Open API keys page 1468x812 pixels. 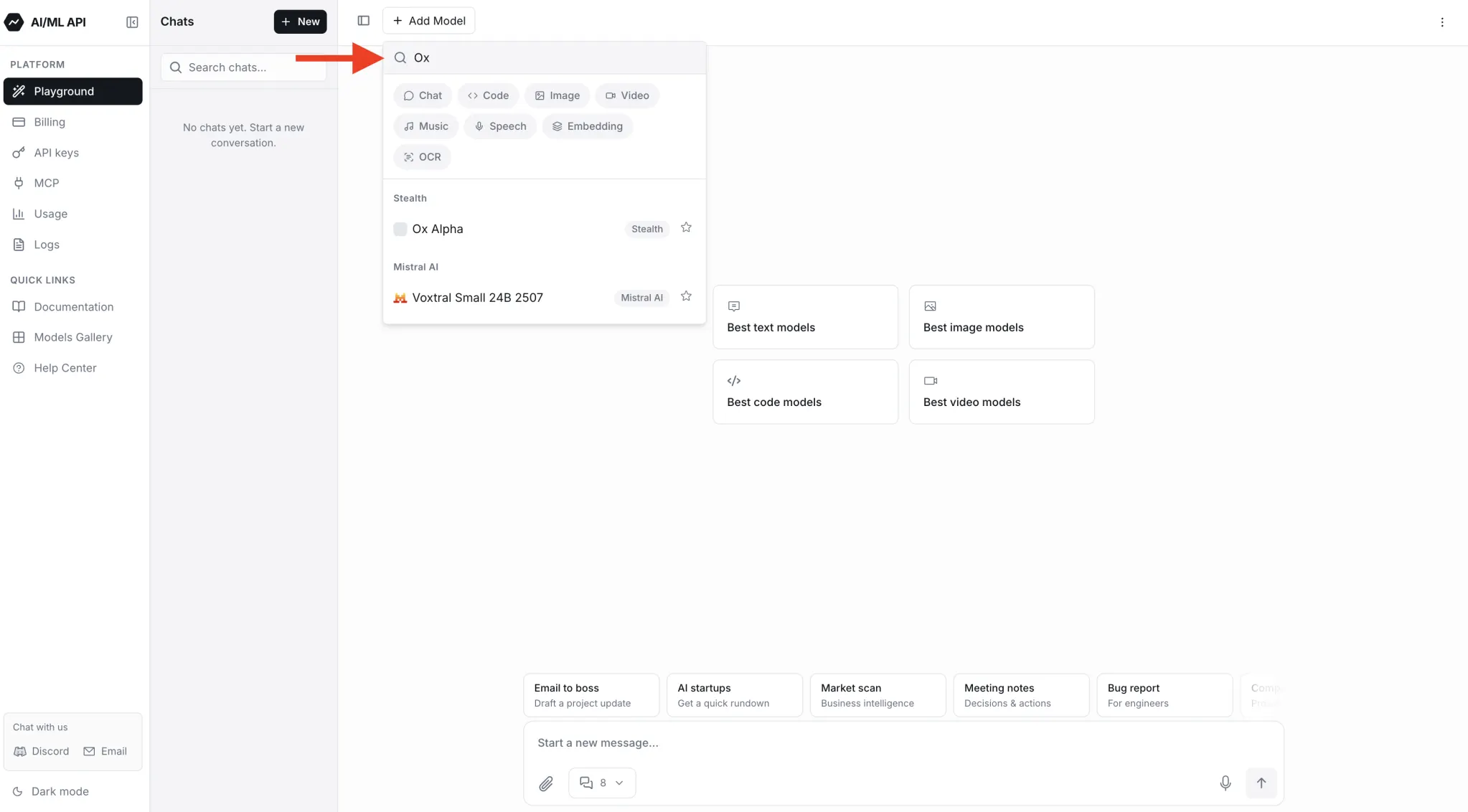[72, 153]
